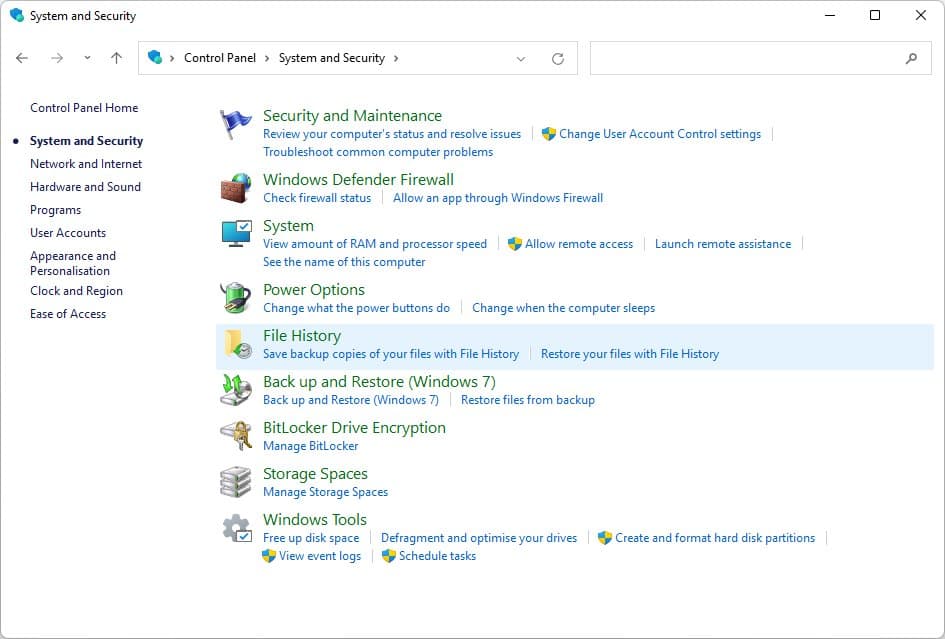Click the File History folder icon
The width and height of the screenshot is (945, 639).
point(237,344)
